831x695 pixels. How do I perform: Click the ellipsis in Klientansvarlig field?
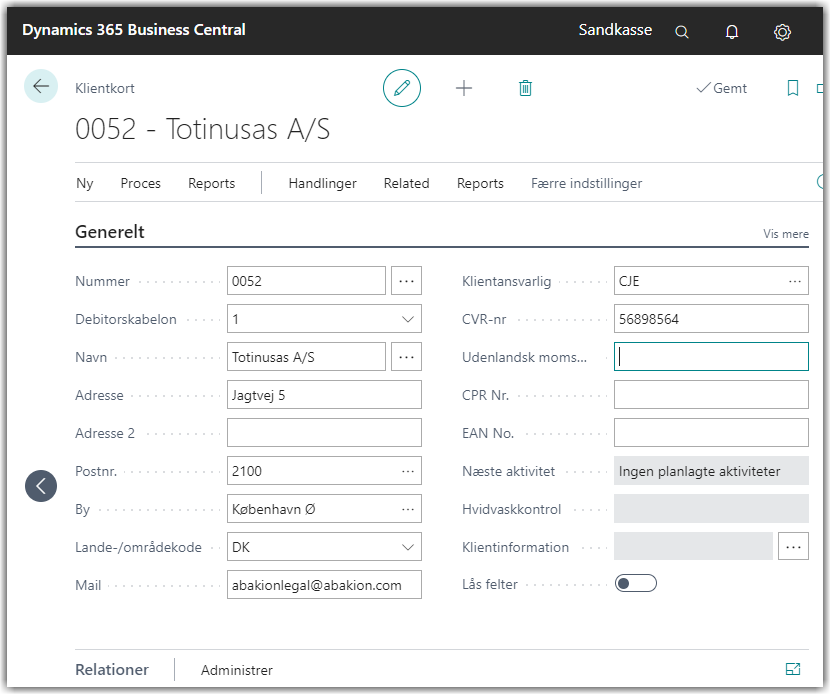(x=794, y=281)
